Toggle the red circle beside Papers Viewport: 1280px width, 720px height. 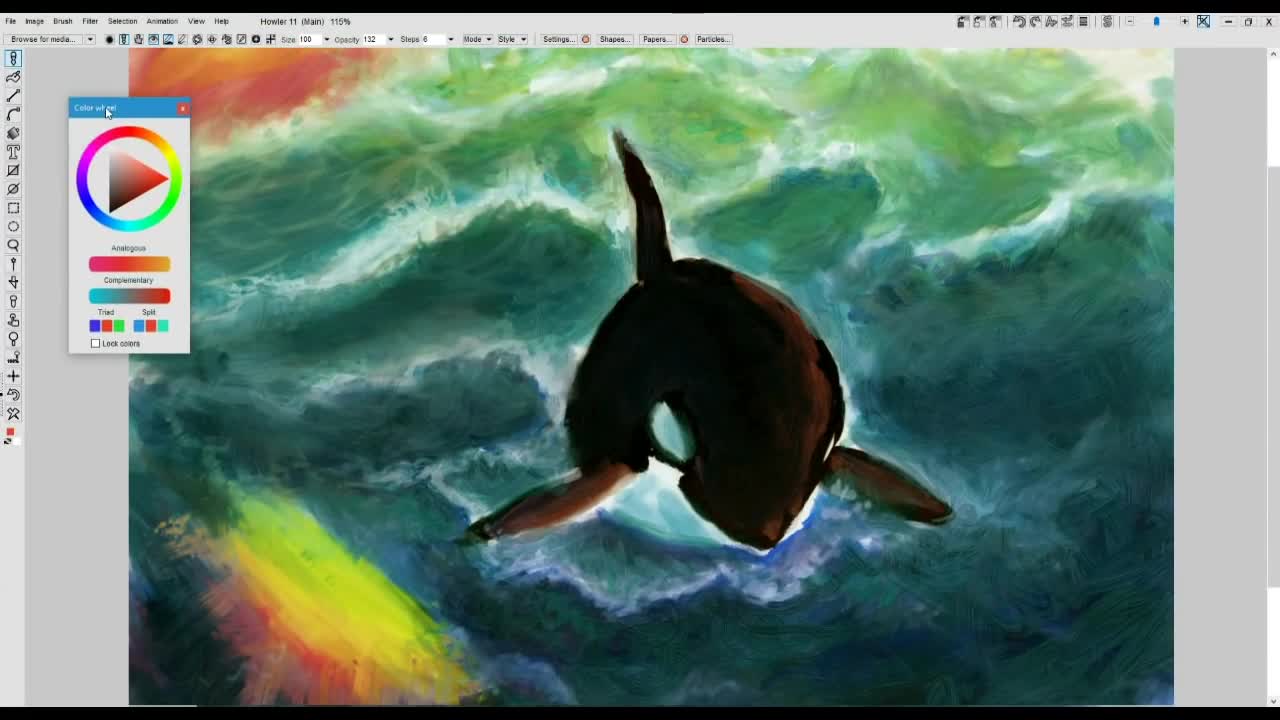pos(684,39)
